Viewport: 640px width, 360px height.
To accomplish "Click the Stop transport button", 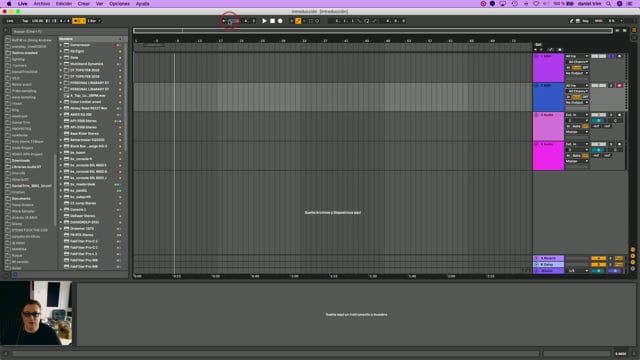I will 272,21.
